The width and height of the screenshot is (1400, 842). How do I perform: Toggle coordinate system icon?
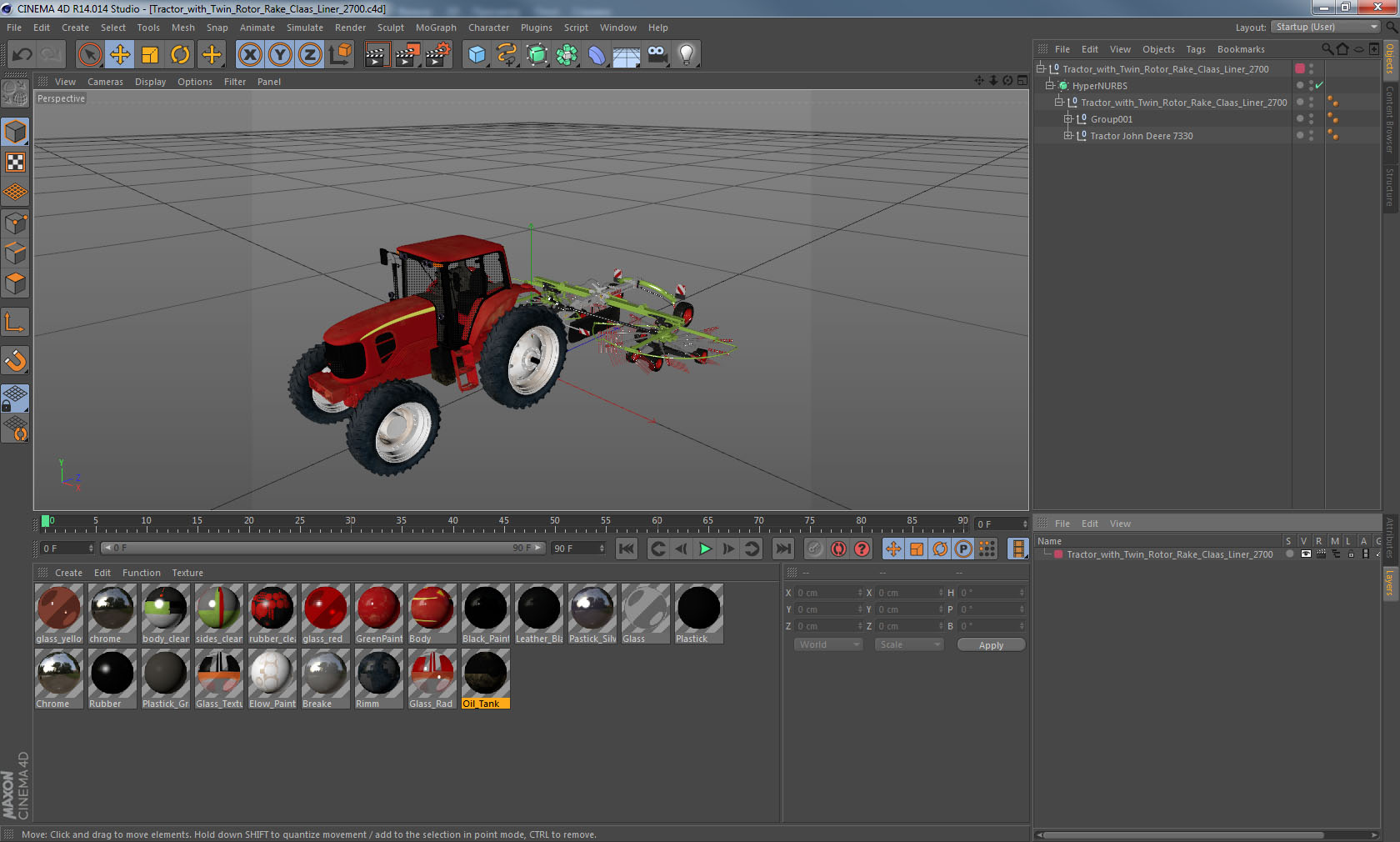coord(340,55)
